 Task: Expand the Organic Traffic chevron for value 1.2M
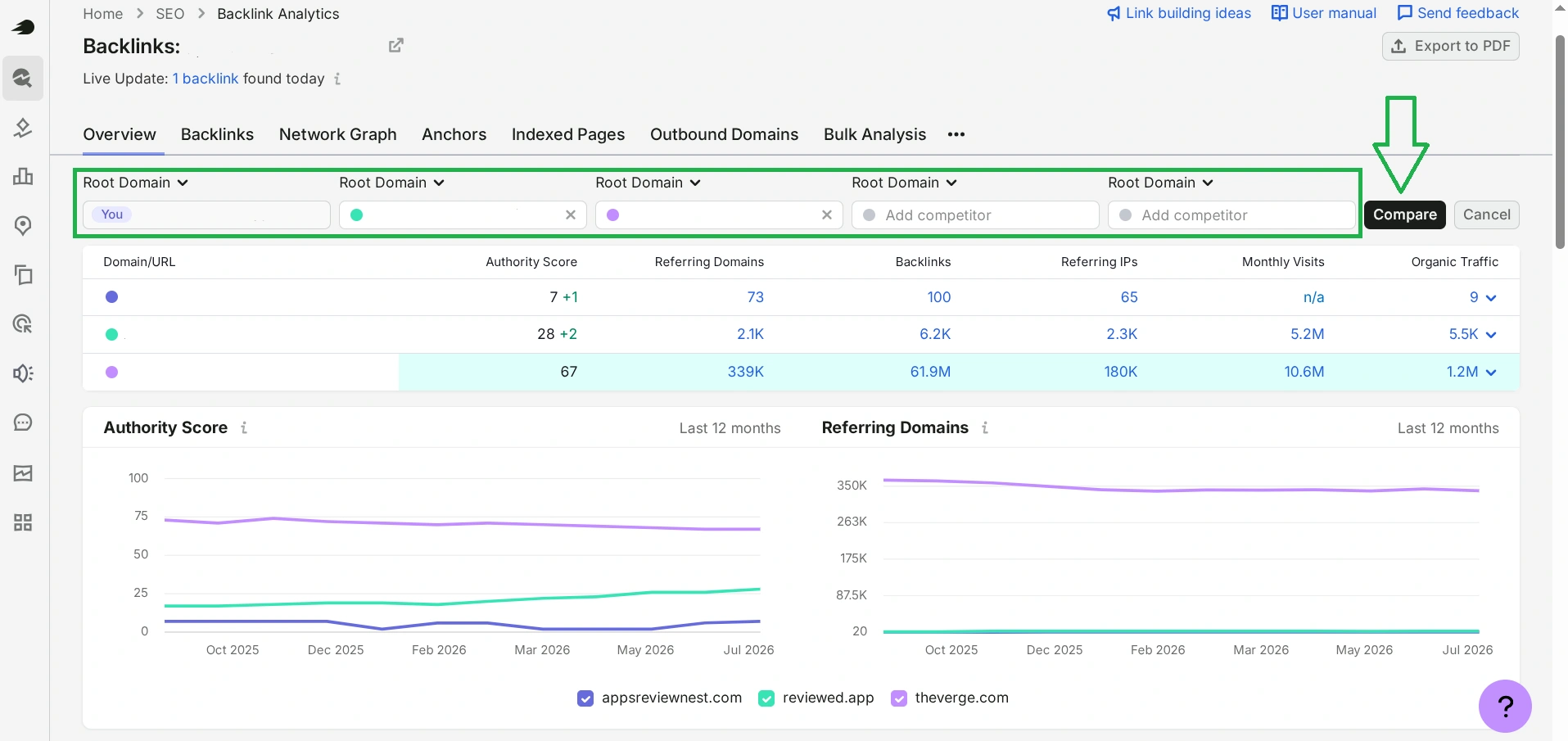(x=1491, y=373)
